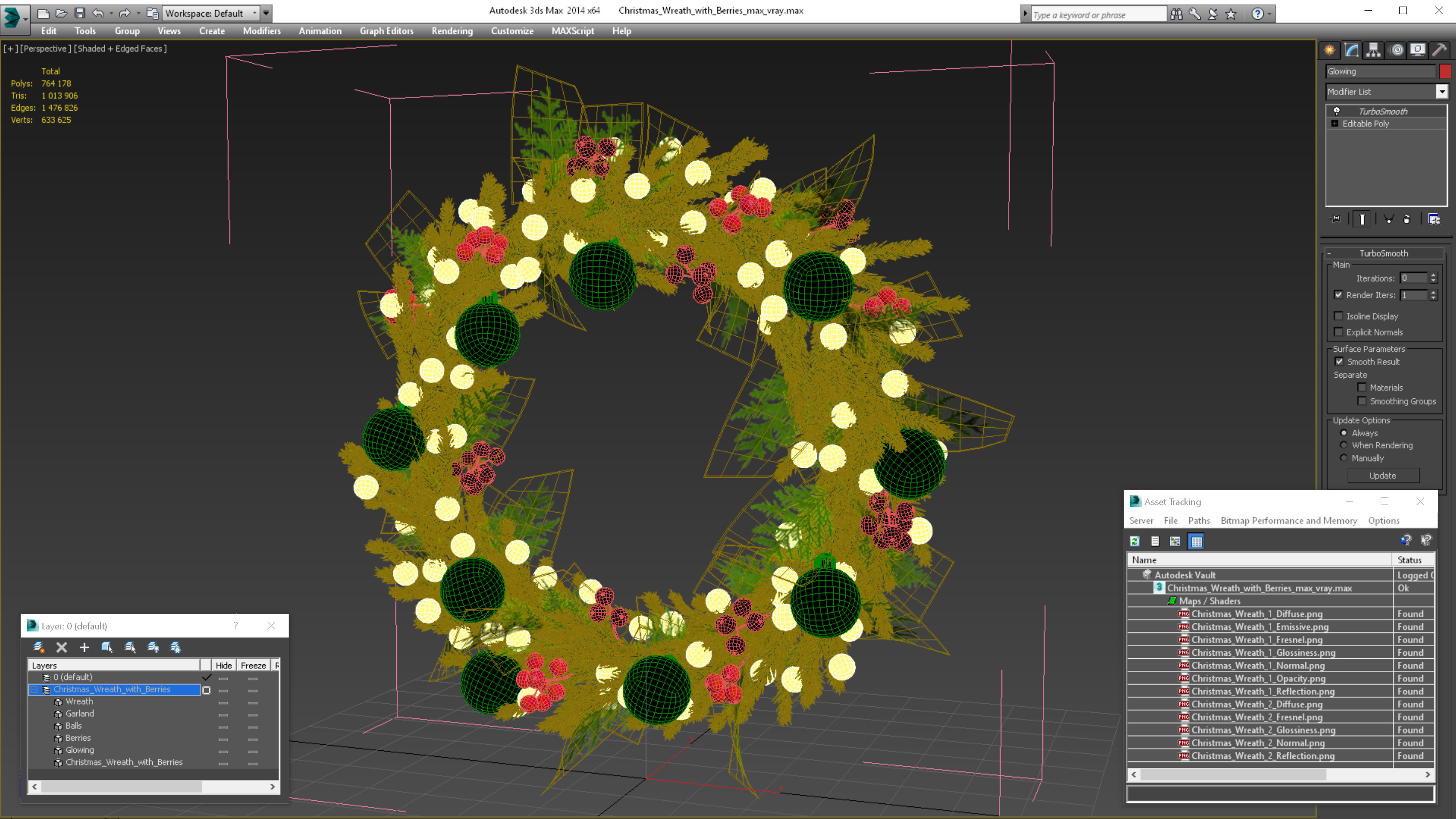
Task: Select Always update option
Action: pyautogui.click(x=1344, y=432)
